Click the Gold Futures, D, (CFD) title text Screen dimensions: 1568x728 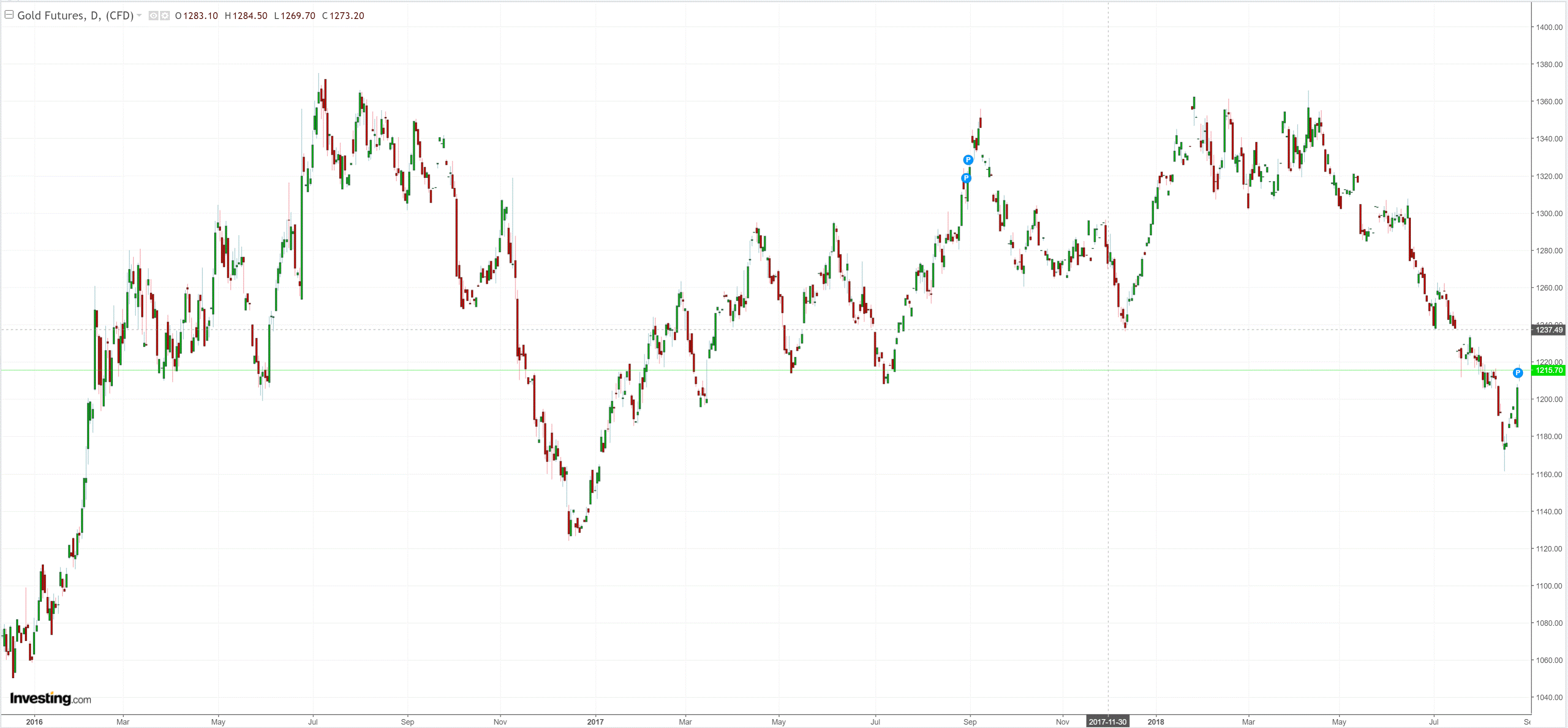click(76, 16)
